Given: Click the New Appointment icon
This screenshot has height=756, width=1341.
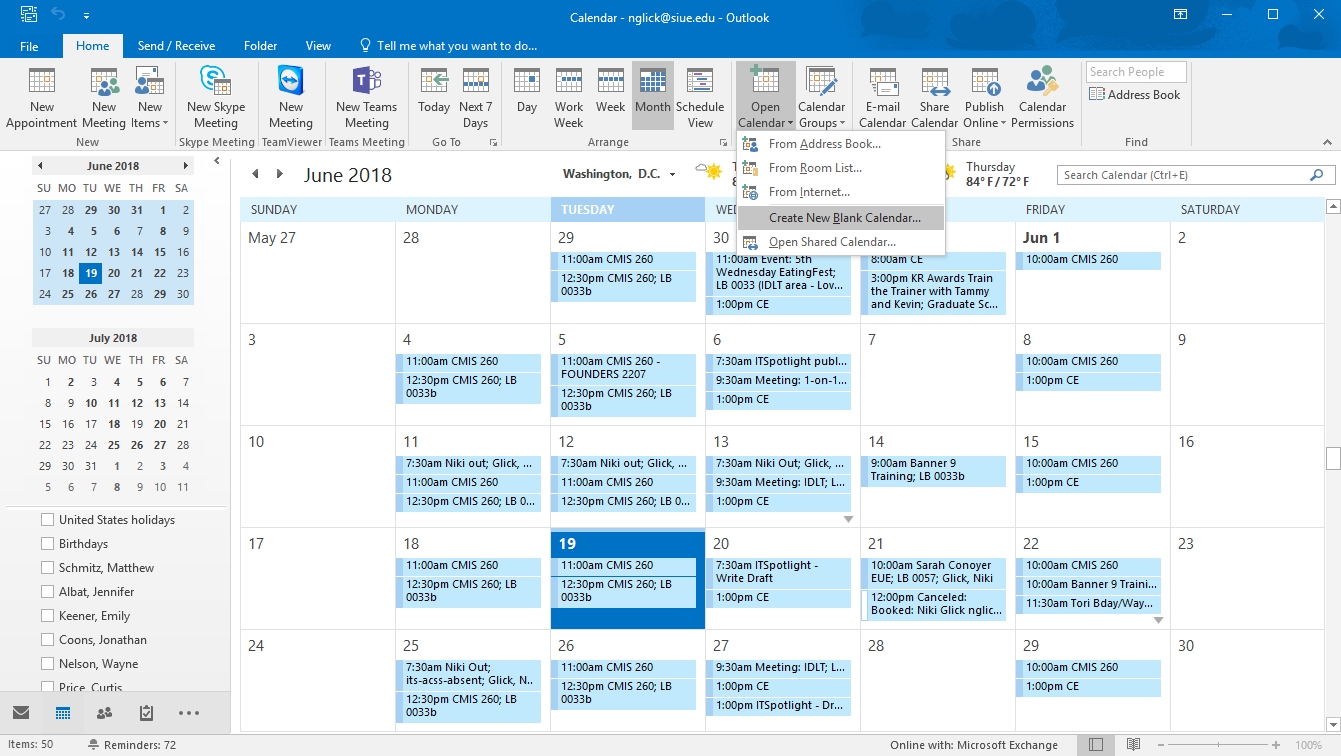Looking at the screenshot, I should pyautogui.click(x=42, y=82).
